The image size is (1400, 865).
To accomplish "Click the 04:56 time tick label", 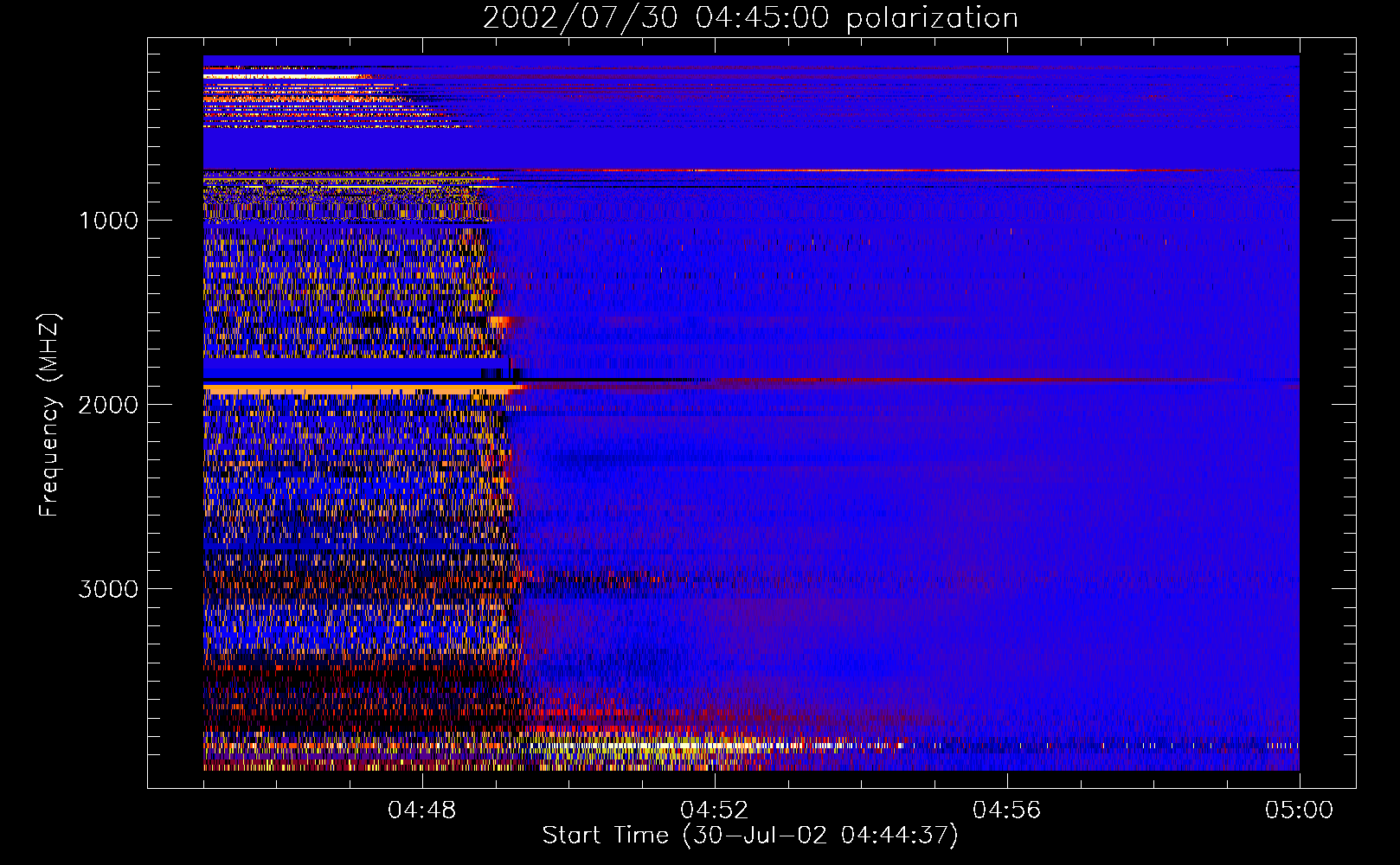I will tap(1006, 811).
